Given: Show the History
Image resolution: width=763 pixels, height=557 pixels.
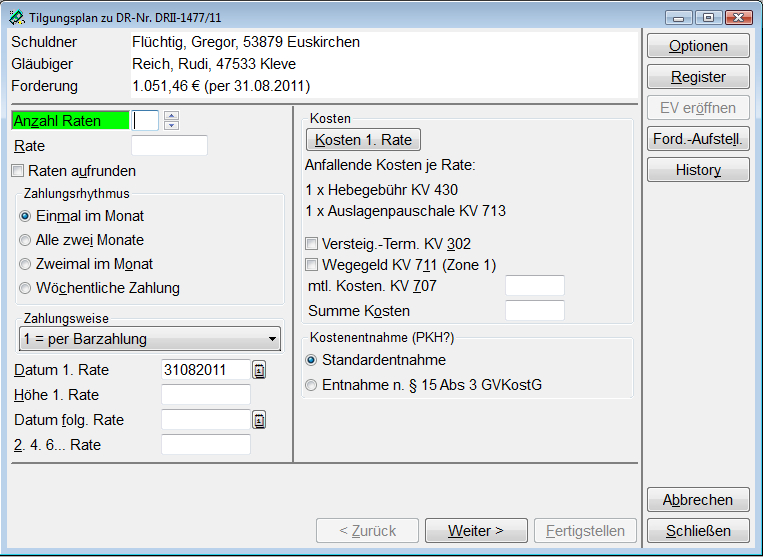Looking at the screenshot, I should click(x=698, y=170).
